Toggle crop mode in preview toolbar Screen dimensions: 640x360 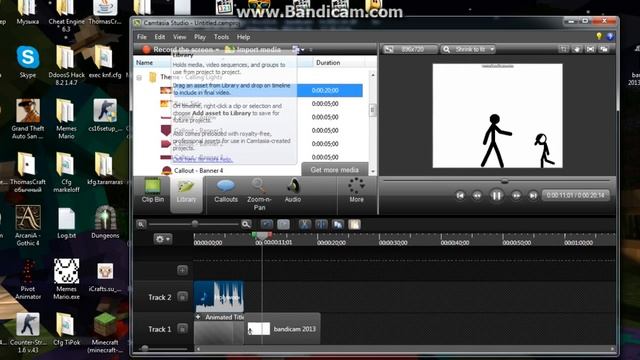563,49
